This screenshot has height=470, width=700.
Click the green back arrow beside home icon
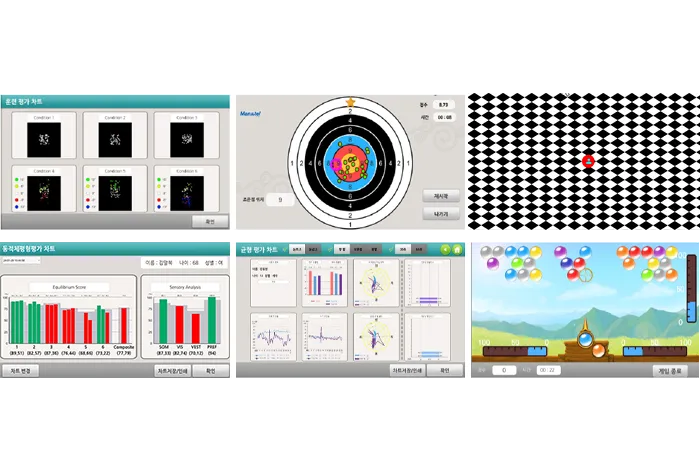[445, 249]
